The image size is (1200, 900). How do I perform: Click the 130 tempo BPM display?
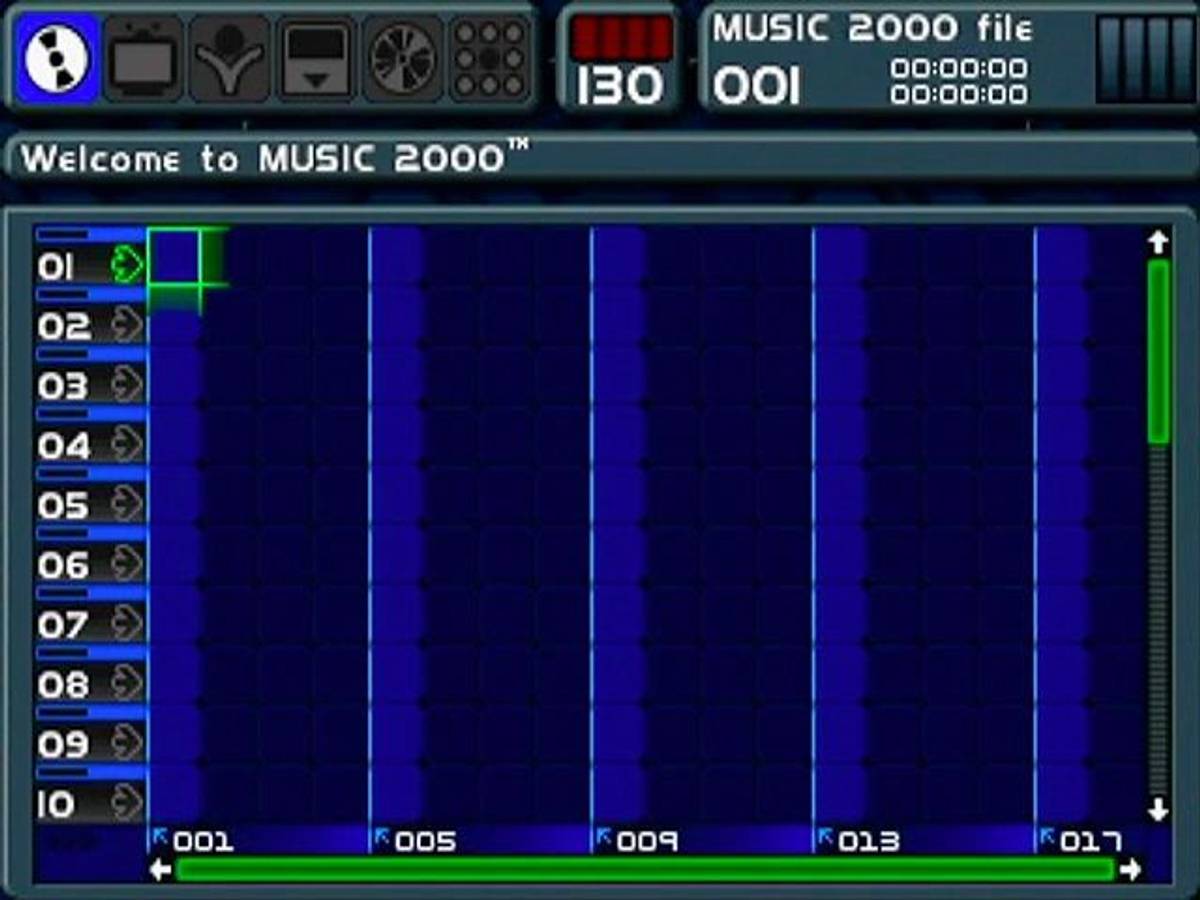click(620, 87)
